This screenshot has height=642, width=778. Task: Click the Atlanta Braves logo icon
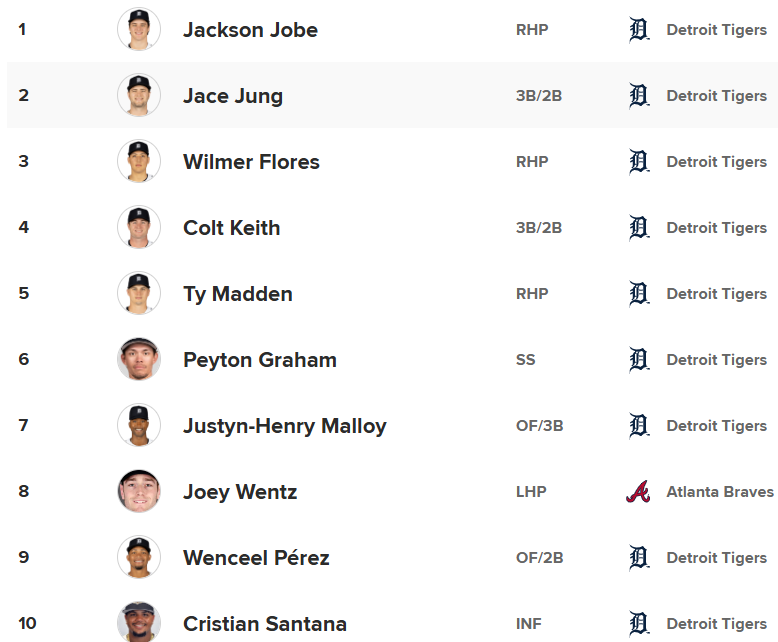point(638,492)
